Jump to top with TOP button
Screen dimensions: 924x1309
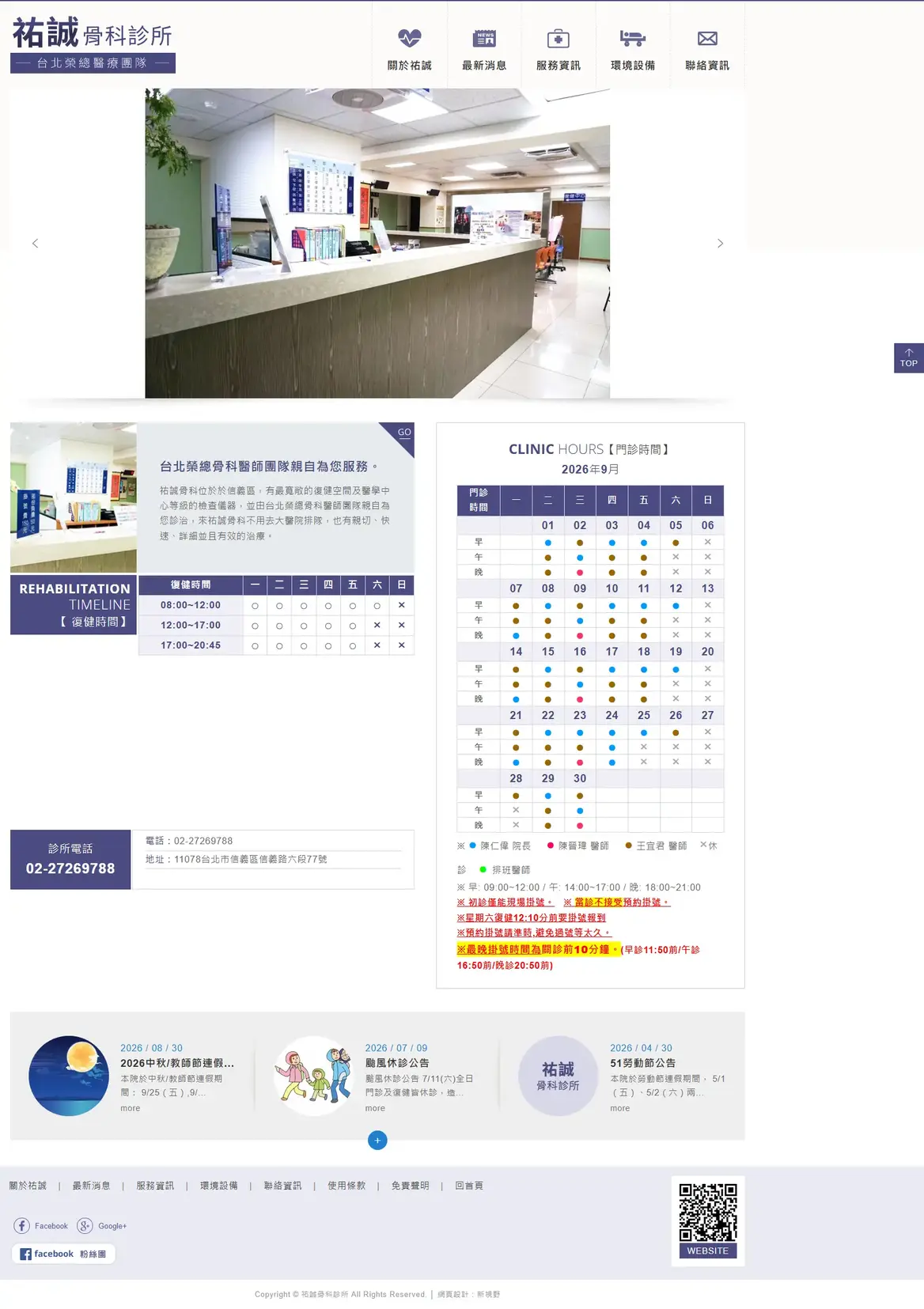908,358
